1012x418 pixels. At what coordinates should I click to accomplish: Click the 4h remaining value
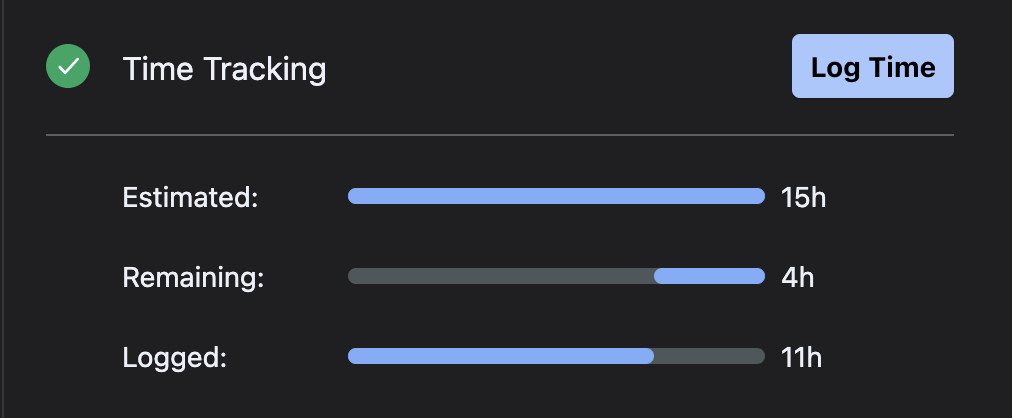pyautogui.click(x=797, y=277)
